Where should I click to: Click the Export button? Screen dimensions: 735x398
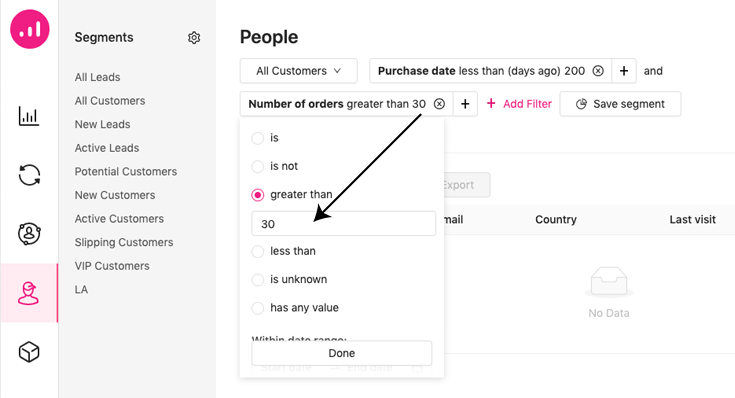[x=467, y=185]
